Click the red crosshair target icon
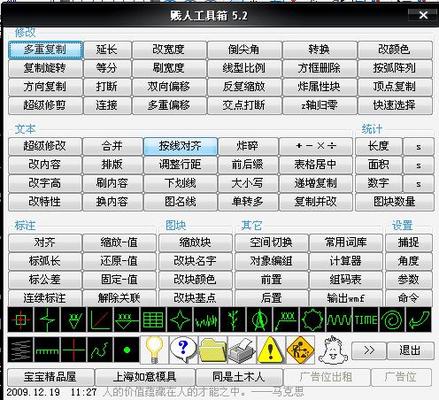This screenshot has height=400, width=439. 20,320
